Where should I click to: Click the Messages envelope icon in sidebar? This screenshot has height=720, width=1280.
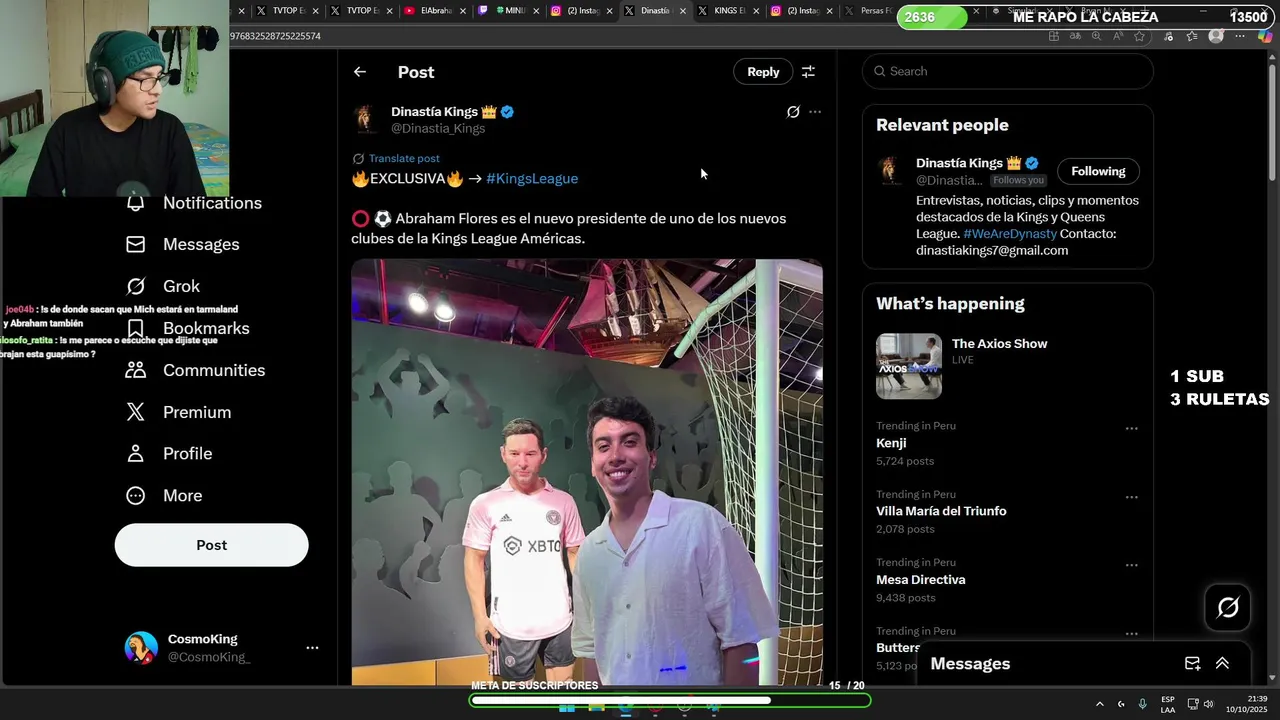pos(136,244)
